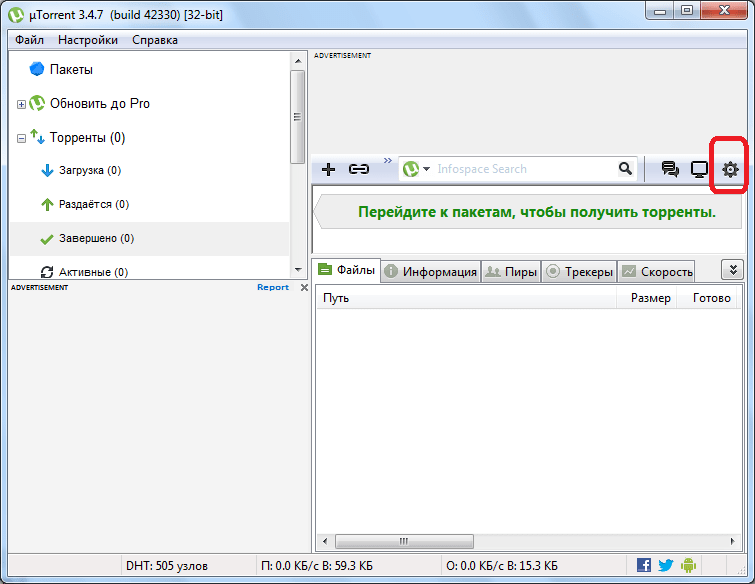This screenshot has height=584, width=755.
Task: Sort by the Путь column header
Action: pyautogui.click(x=466, y=298)
